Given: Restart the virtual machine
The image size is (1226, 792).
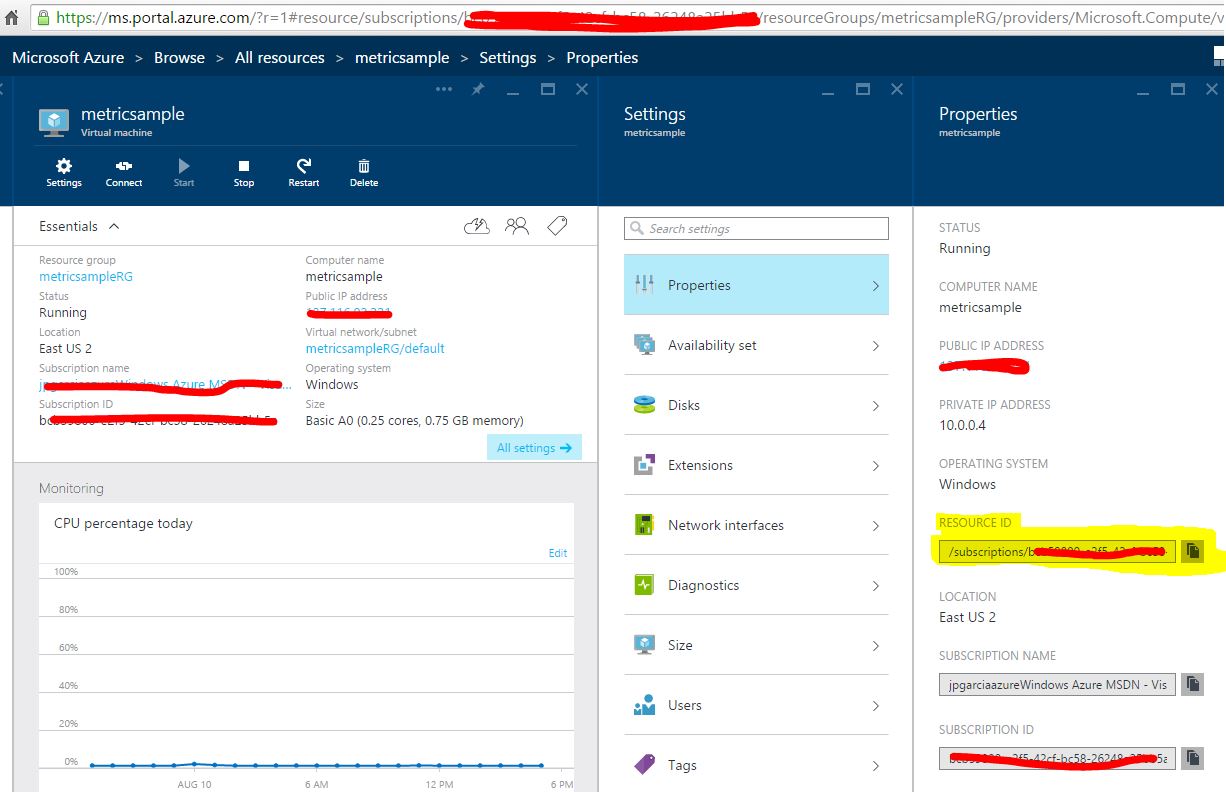Looking at the screenshot, I should [x=304, y=173].
